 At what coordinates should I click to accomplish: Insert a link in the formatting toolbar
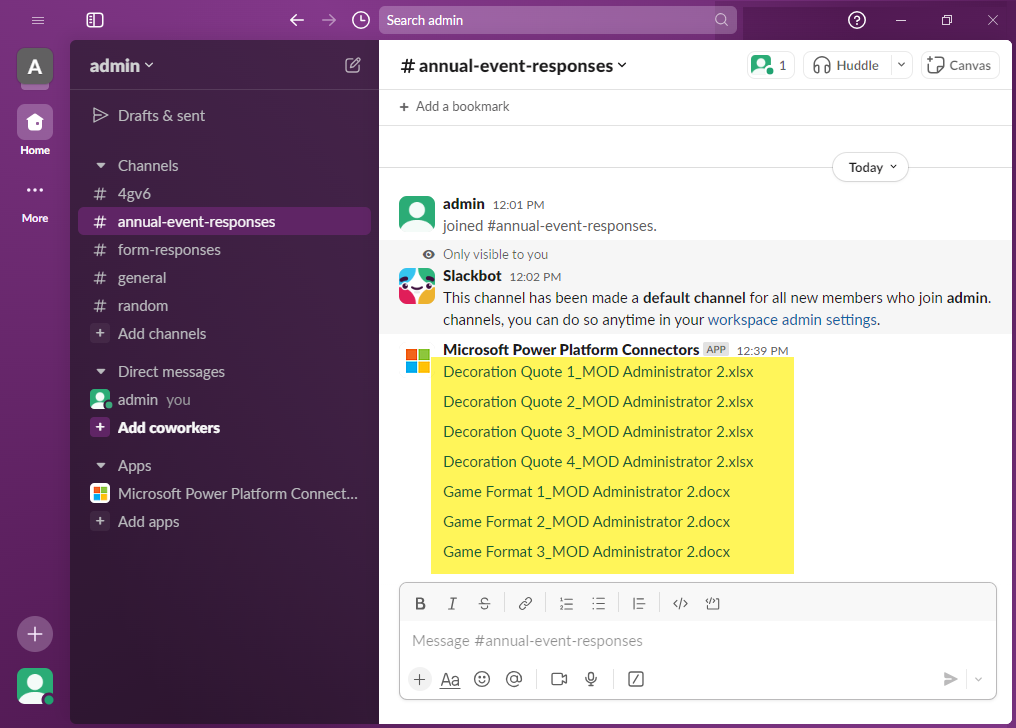(x=525, y=603)
